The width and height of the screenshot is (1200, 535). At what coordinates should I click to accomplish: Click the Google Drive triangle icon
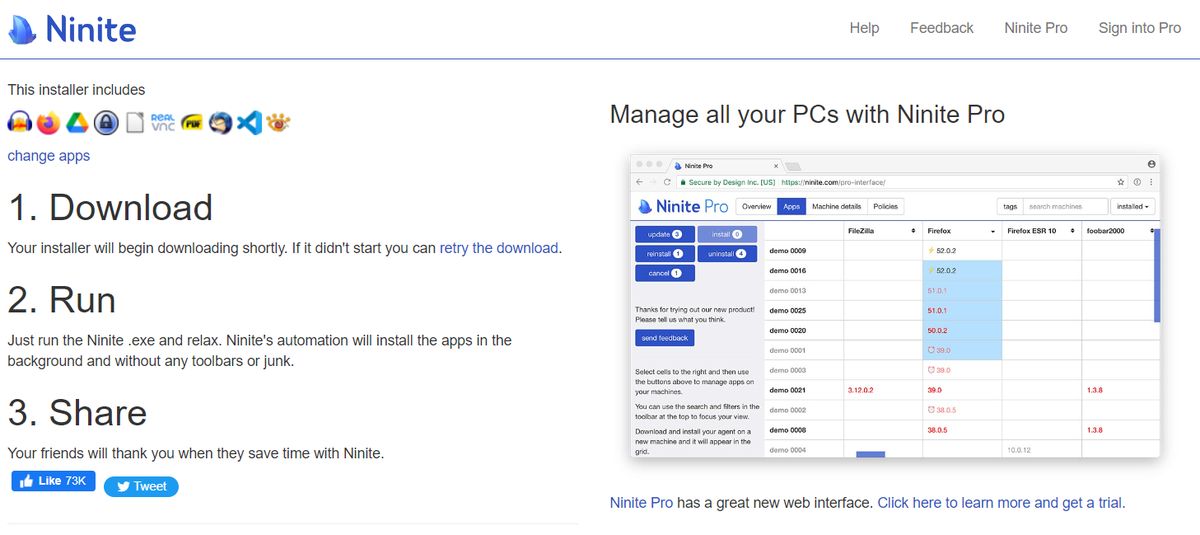pyautogui.click(x=77, y=123)
